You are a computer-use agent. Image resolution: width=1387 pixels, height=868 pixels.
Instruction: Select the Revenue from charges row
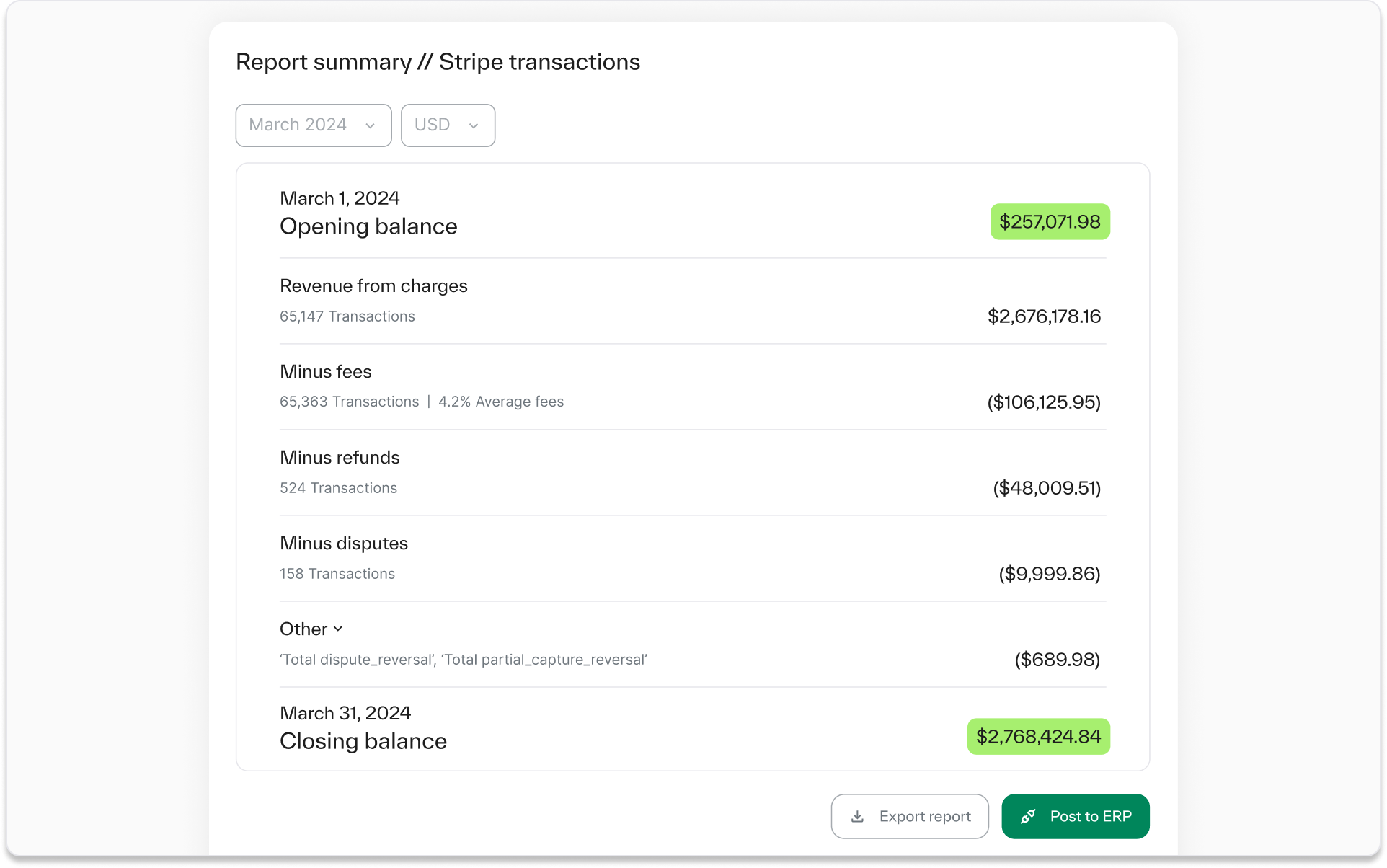point(373,286)
